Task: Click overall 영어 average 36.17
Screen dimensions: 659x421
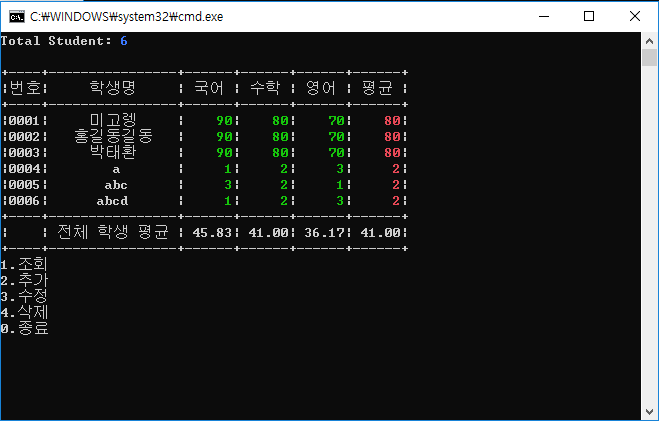Action: tap(324, 233)
